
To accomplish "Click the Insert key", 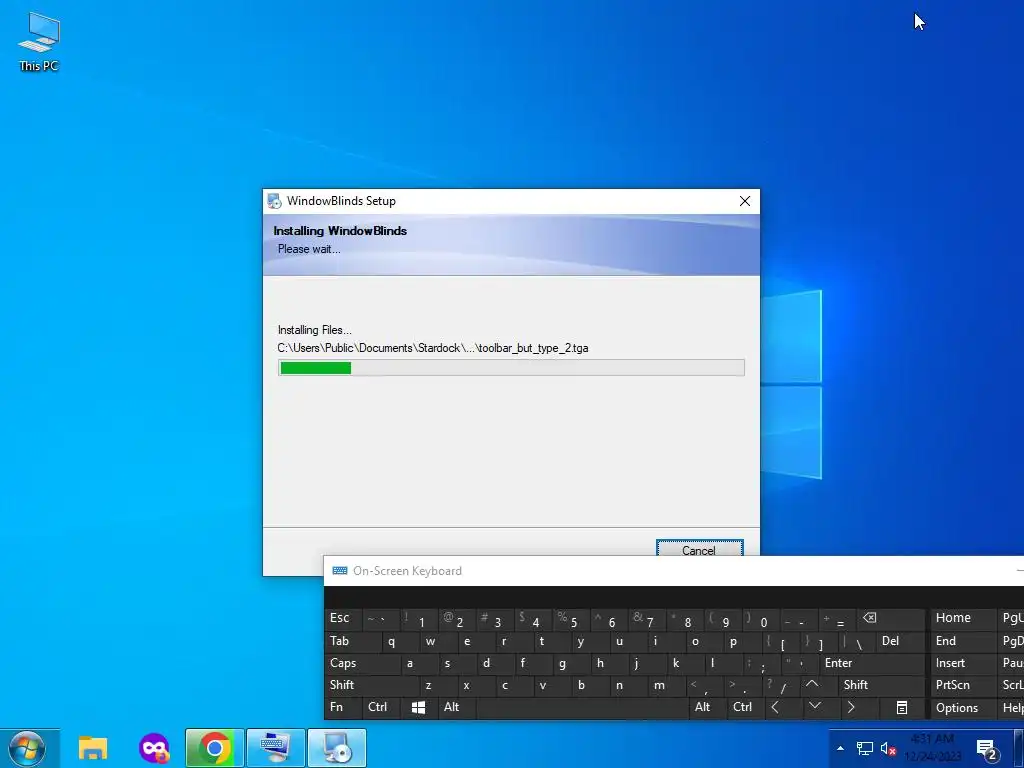I will tap(963, 664).
